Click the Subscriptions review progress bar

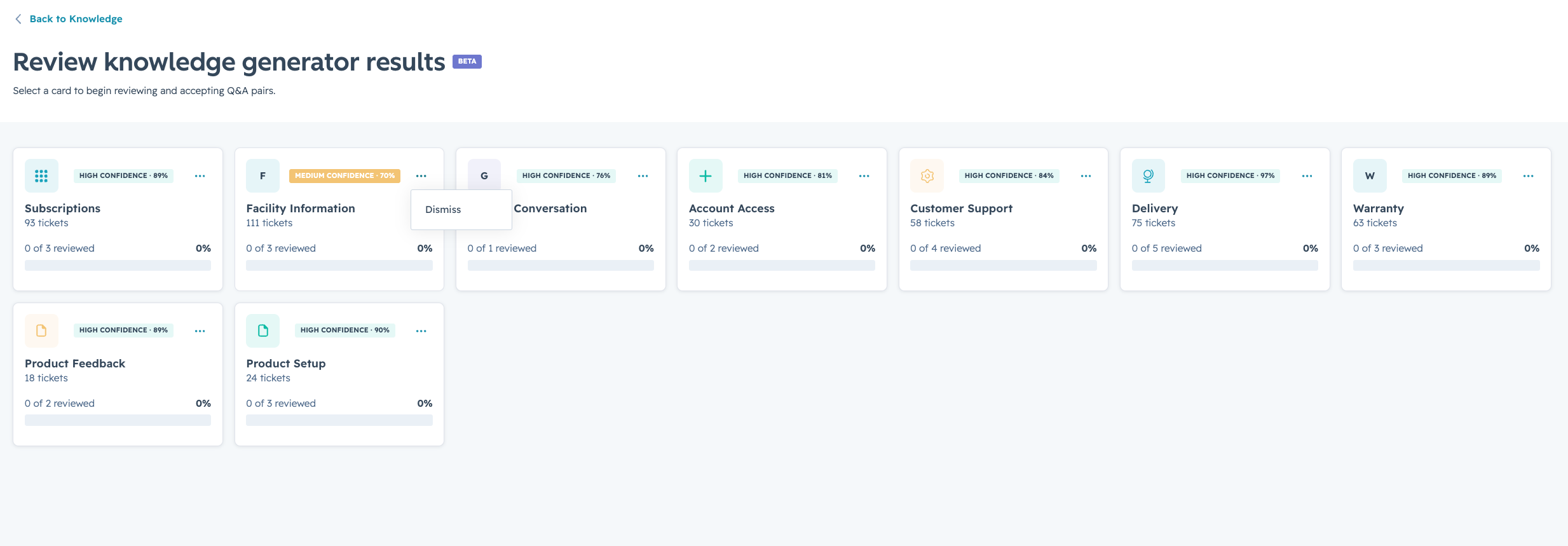pyautogui.click(x=118, y=266)
